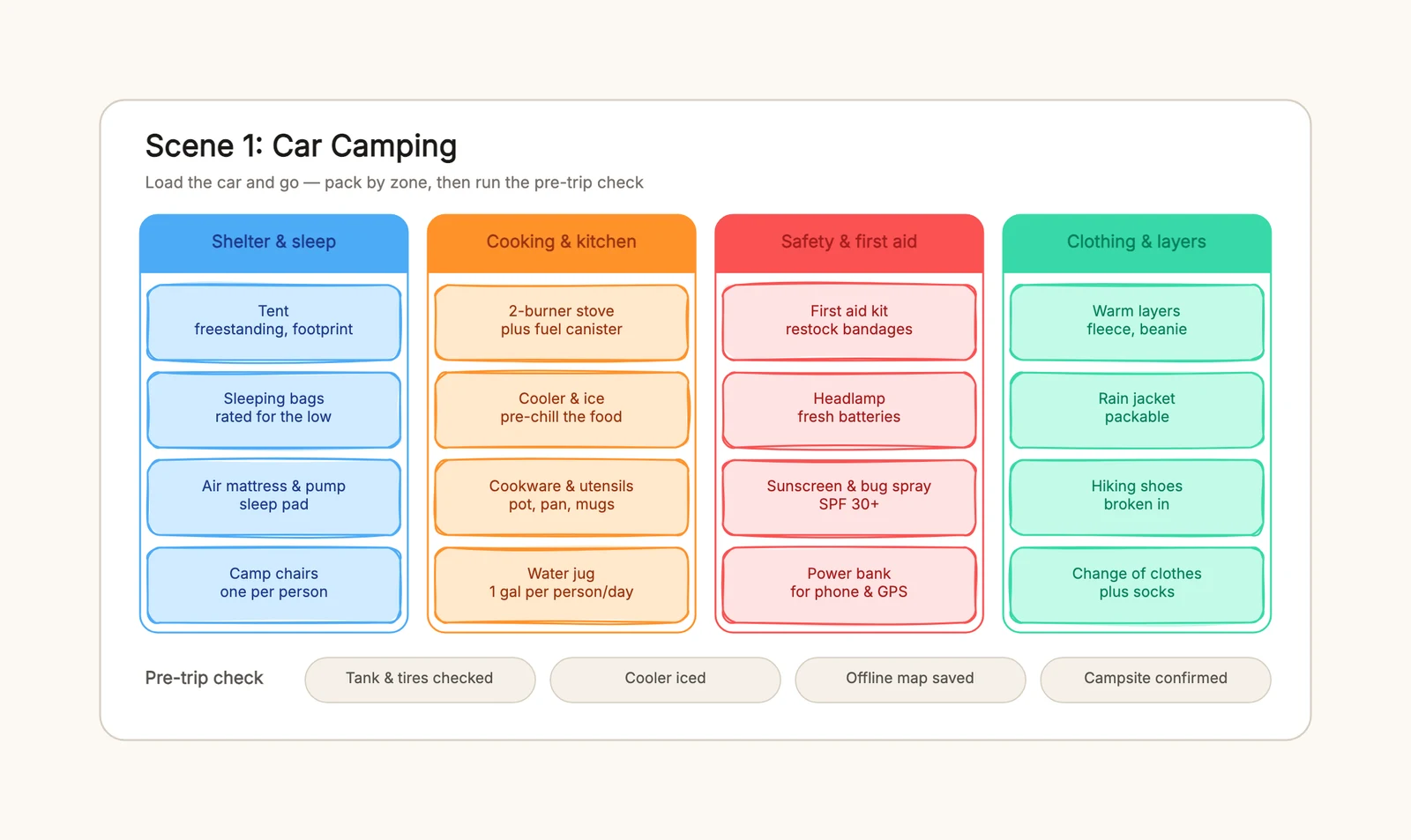Image resolution: width=1411 pixels, height=840 pixels.
Task: Click the Tent freestanding, footprint card
Action: (273, 322)
